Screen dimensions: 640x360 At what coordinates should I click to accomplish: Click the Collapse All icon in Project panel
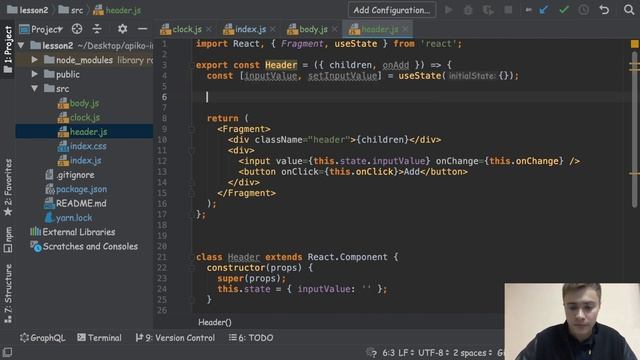coord(97,29)
